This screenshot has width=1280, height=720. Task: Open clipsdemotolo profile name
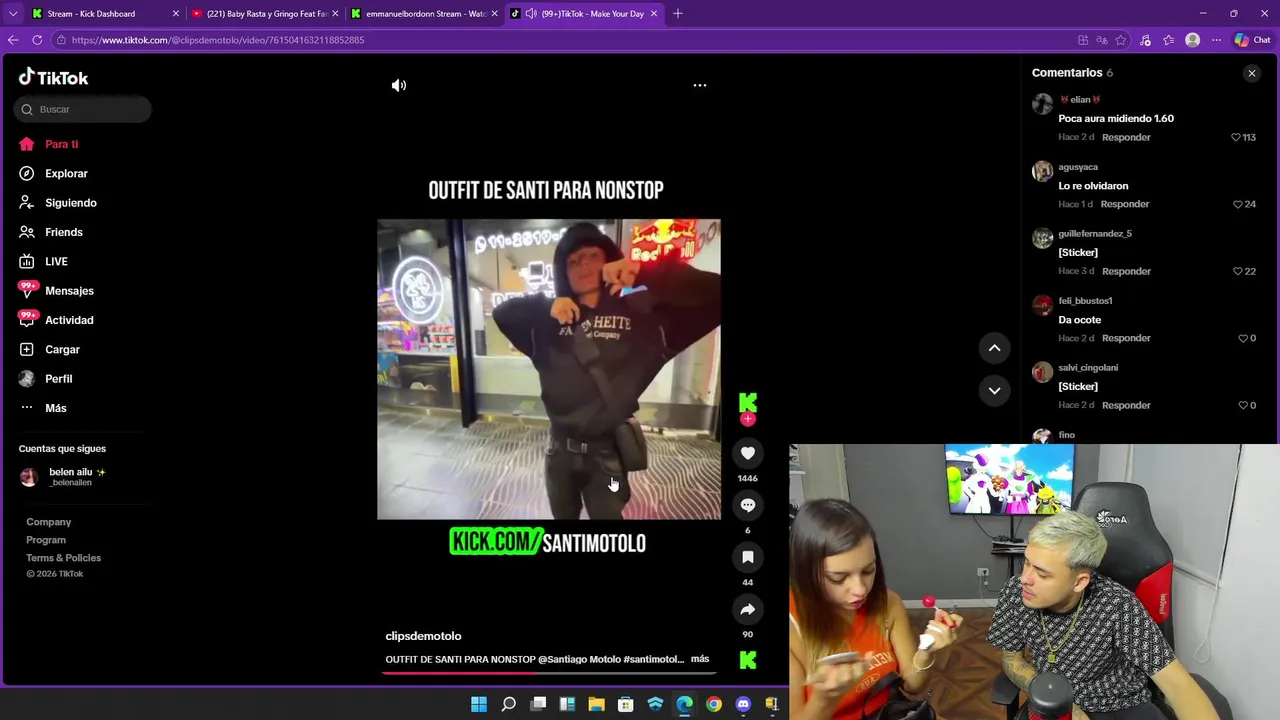pyautogui.click(x=423, y=636)
